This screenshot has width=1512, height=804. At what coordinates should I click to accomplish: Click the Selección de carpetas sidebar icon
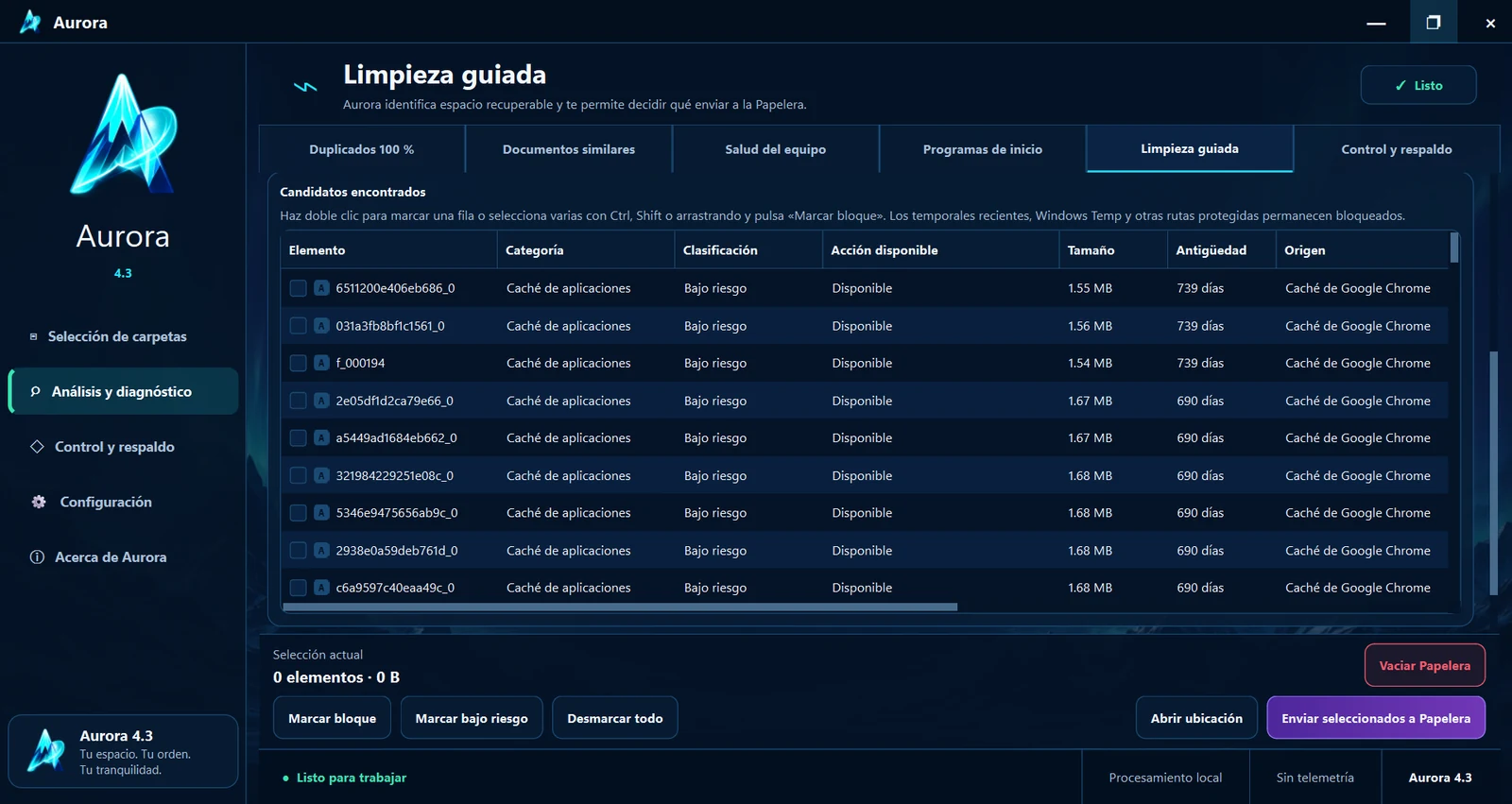tap(34, 336)
